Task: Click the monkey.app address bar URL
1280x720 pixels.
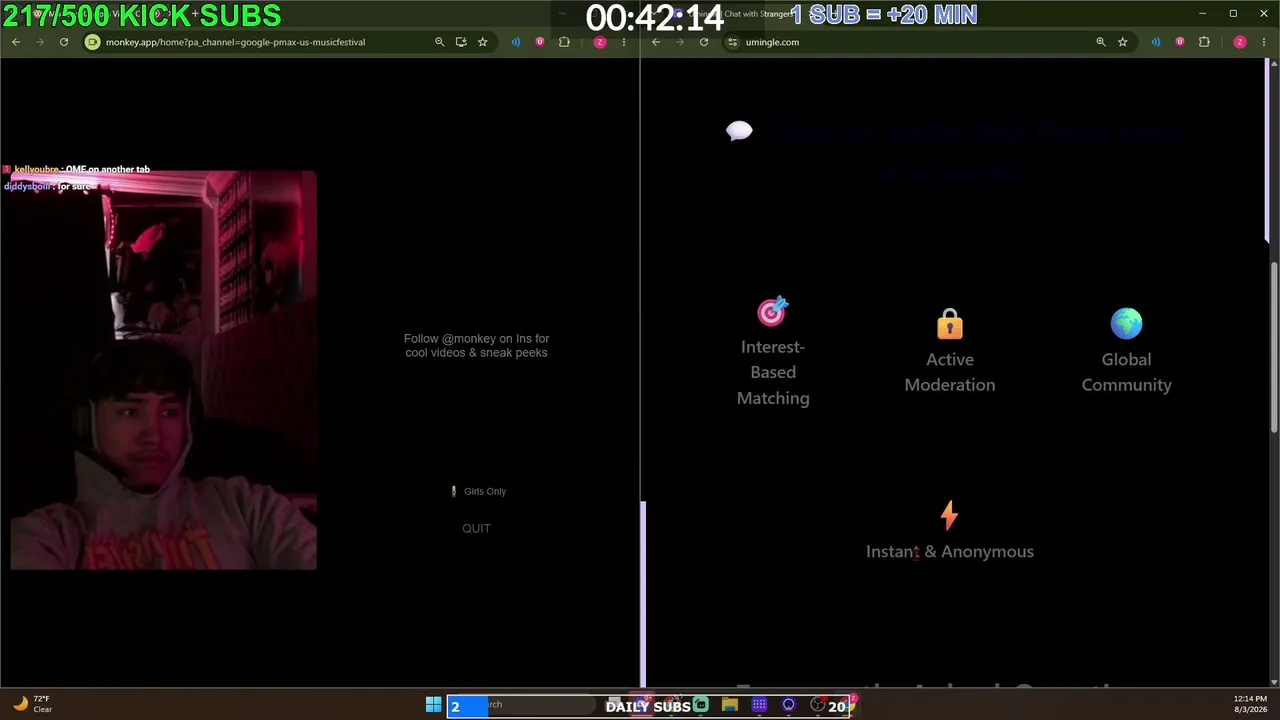Action: [x=235, y=42]
